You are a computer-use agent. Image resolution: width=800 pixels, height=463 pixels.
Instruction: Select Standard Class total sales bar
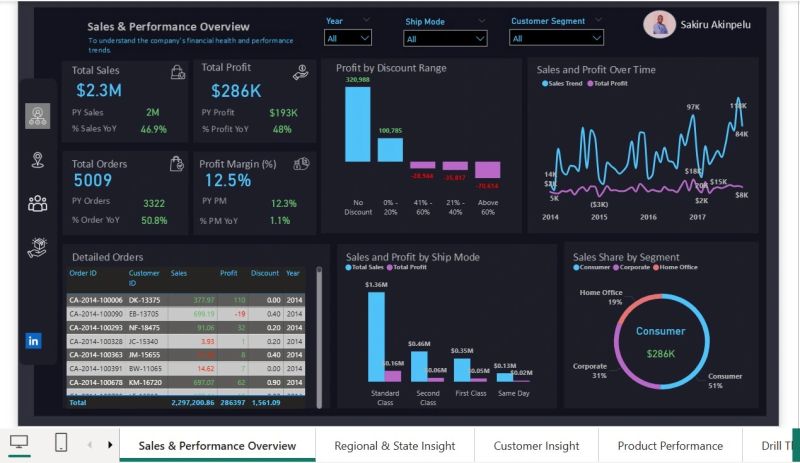coord(377,337)
